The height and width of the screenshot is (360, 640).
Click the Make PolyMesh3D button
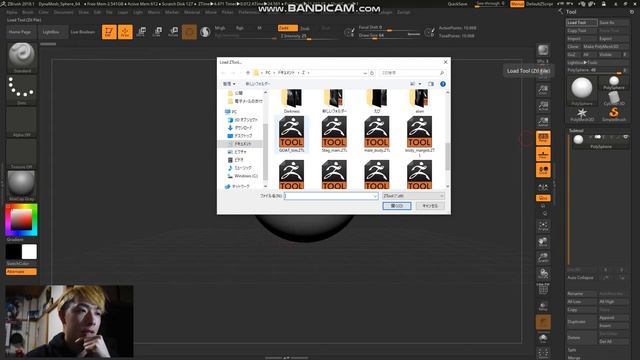pos(605,47)
